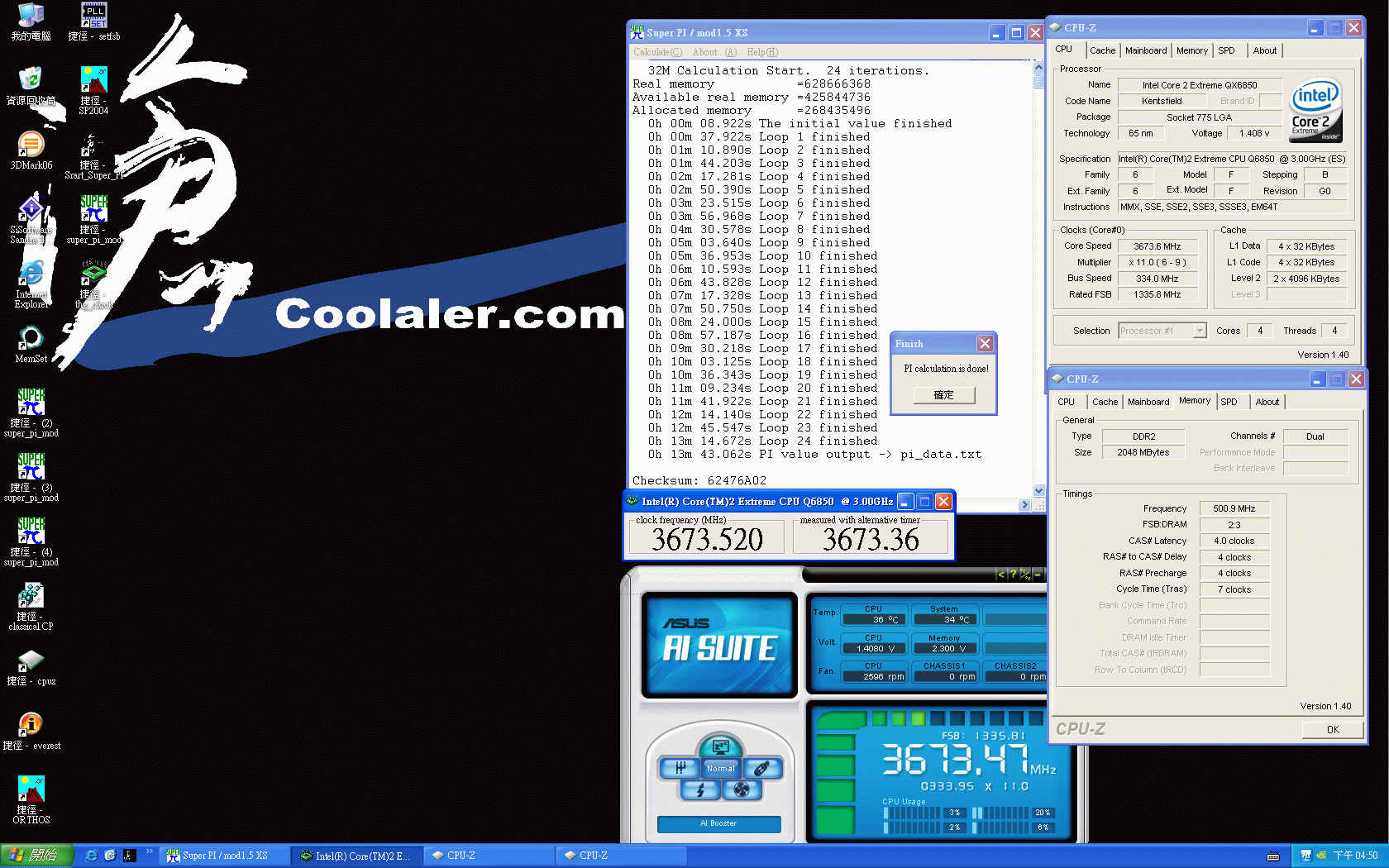Click the AI Booster button
The image size is (1389, 868).
[718, 823]
